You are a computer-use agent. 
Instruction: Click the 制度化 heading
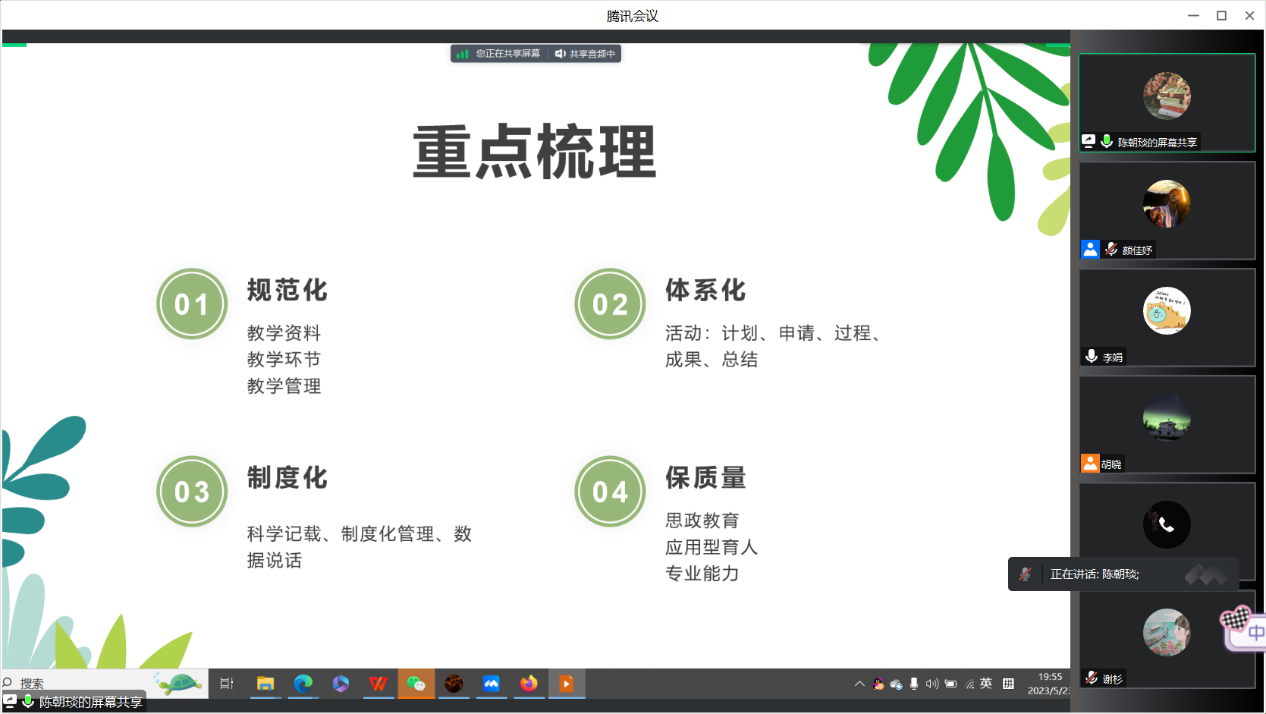click(x=288, y=478)
